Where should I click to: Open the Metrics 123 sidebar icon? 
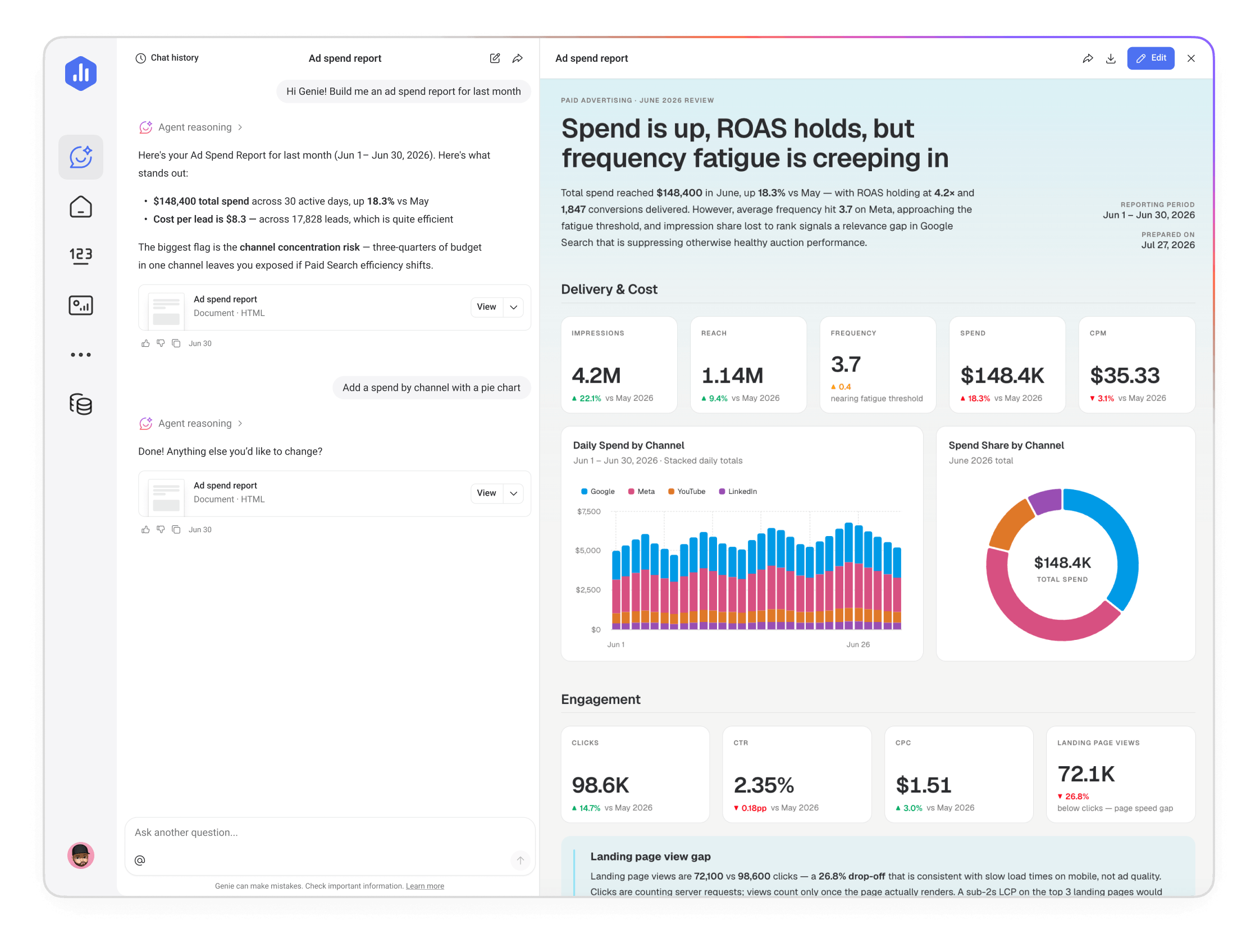pyautogui.click(x=81, y=255)
